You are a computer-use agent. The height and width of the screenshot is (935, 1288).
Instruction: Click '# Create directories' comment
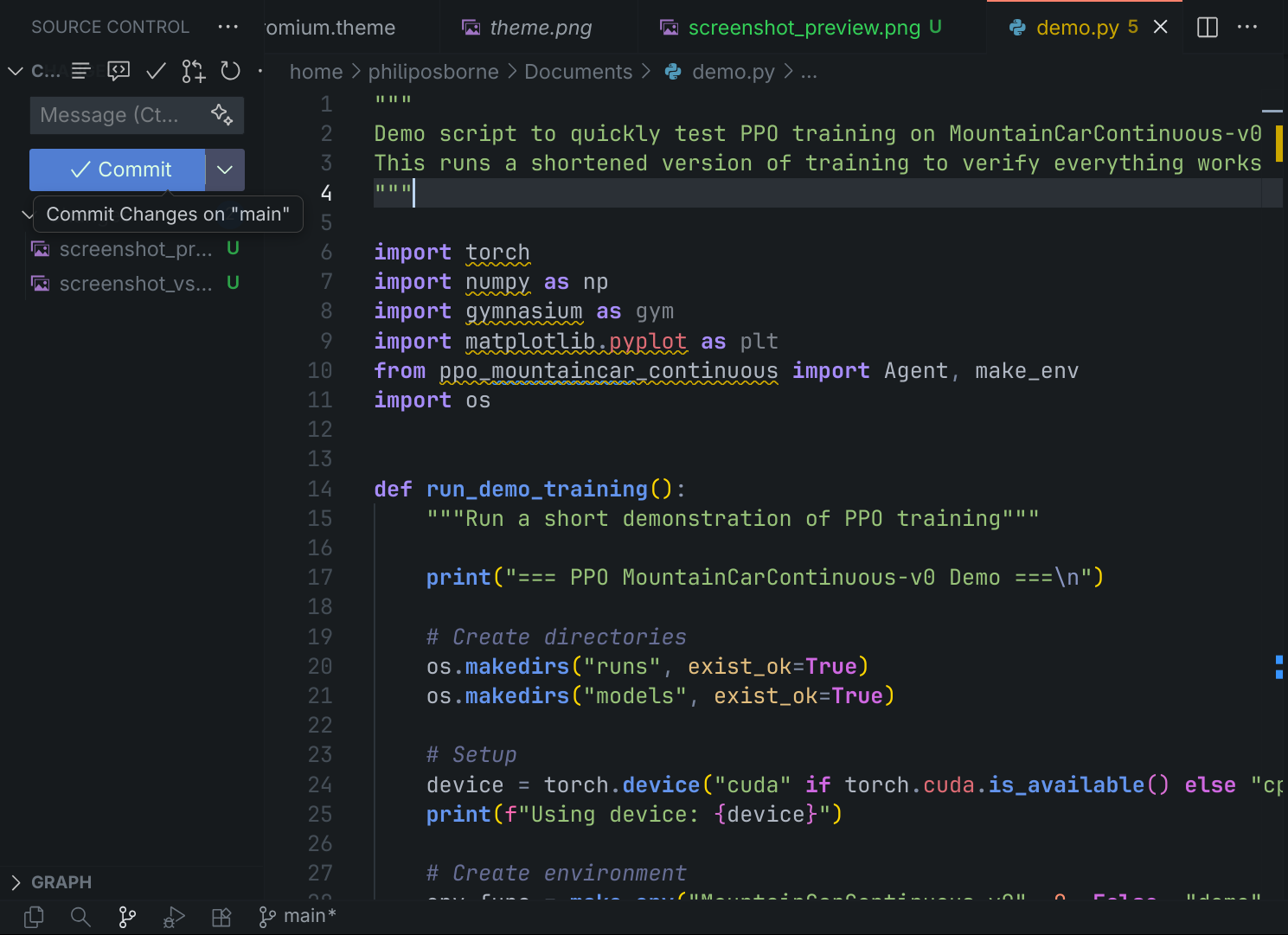tap(556, 637)
